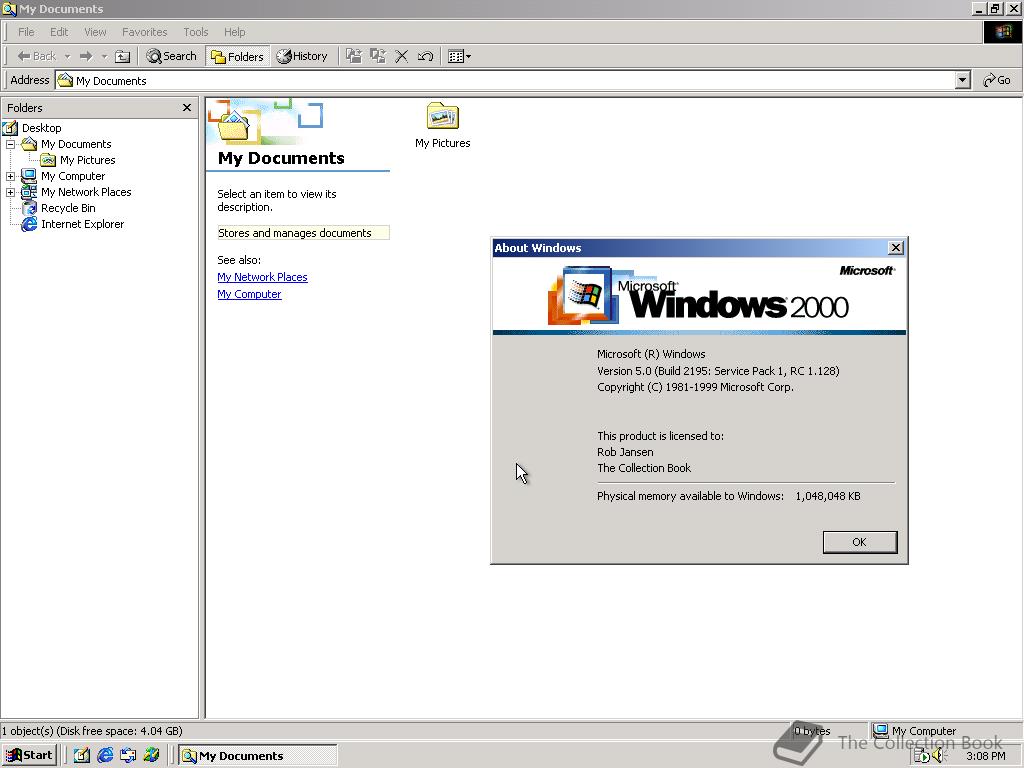
Task: Click the 1,048,048 KB memory value
Action: click(828, 496)
